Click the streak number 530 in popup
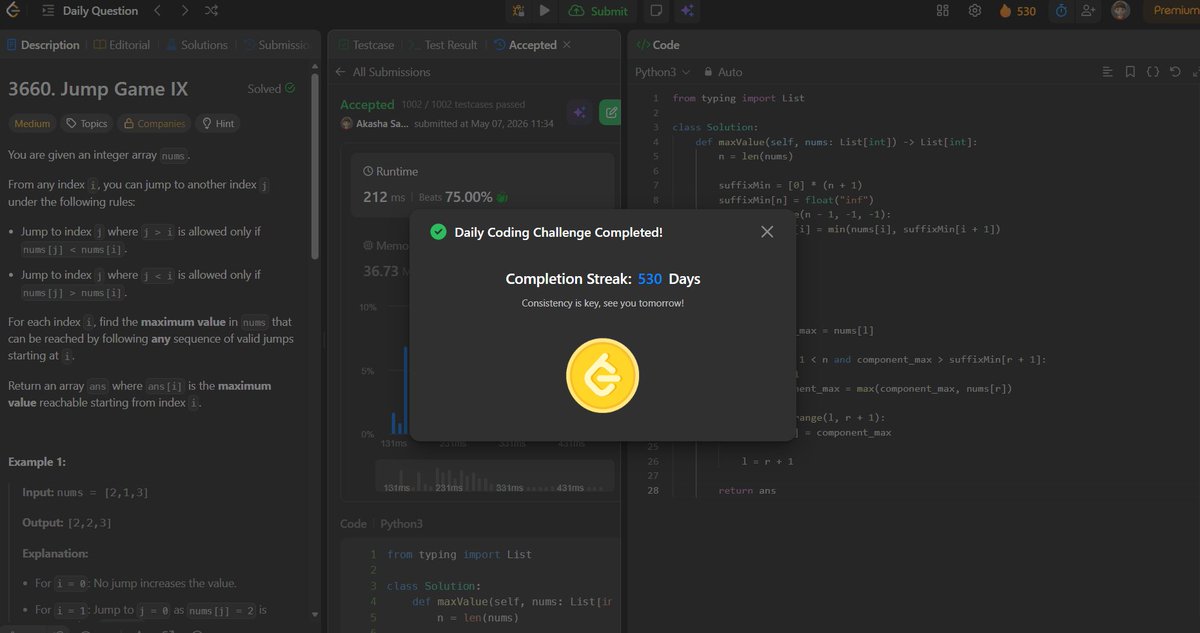The height and width of the screenshot is (633, 1200). point(650,279)
